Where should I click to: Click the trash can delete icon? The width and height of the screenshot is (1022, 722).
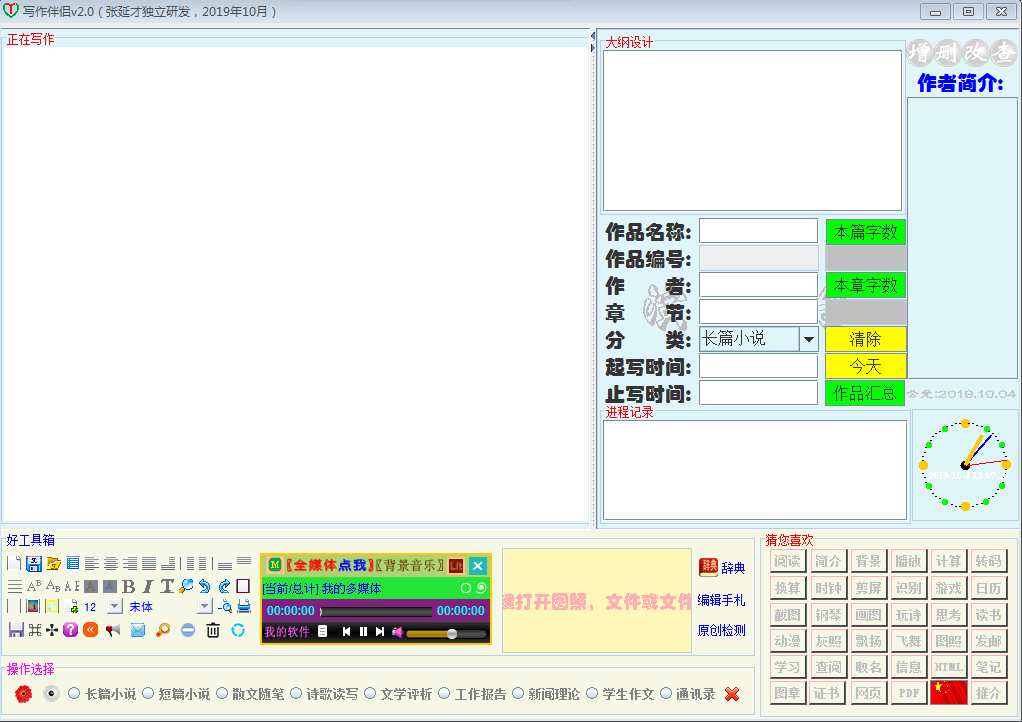coord(213,630)
